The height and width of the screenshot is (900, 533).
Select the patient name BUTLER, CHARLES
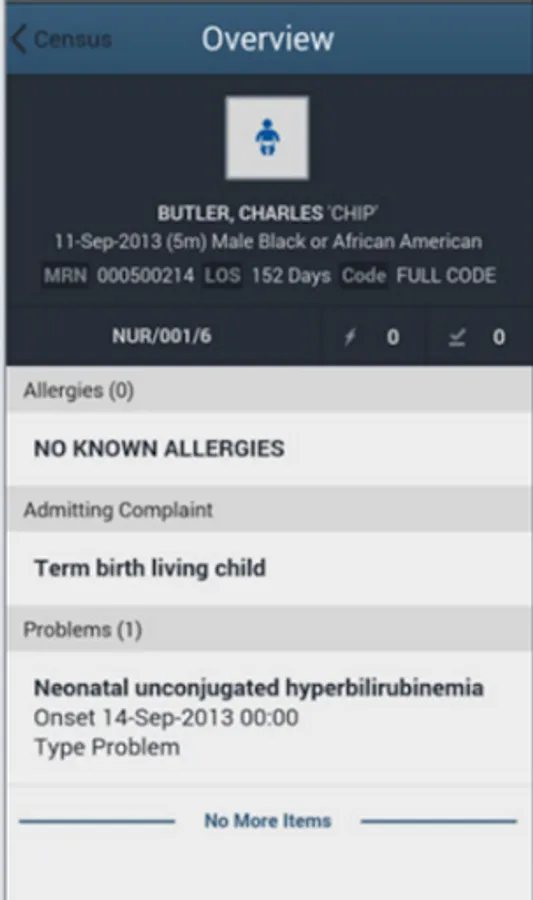click(240, 214)
